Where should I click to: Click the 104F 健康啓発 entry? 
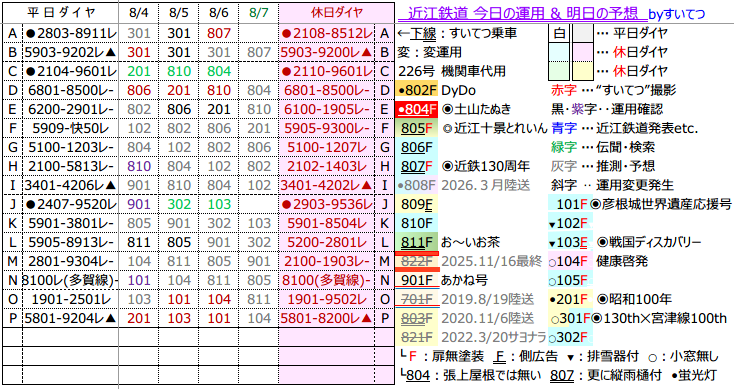(598, 261)
